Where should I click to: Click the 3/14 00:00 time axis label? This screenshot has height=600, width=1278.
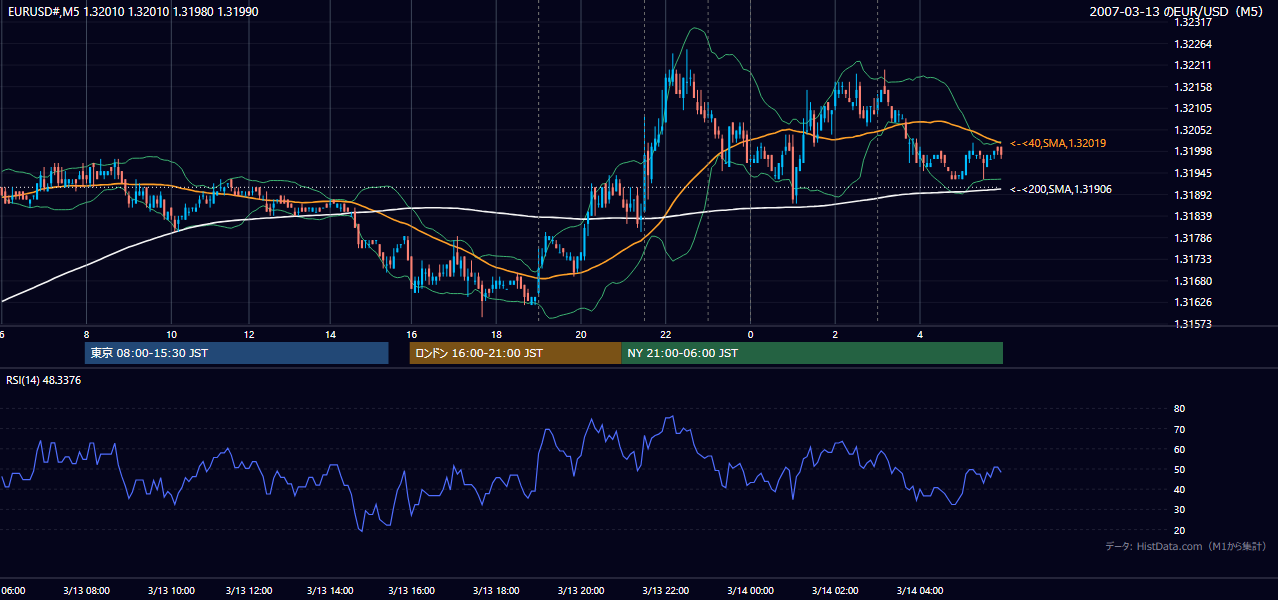point(751,591)
